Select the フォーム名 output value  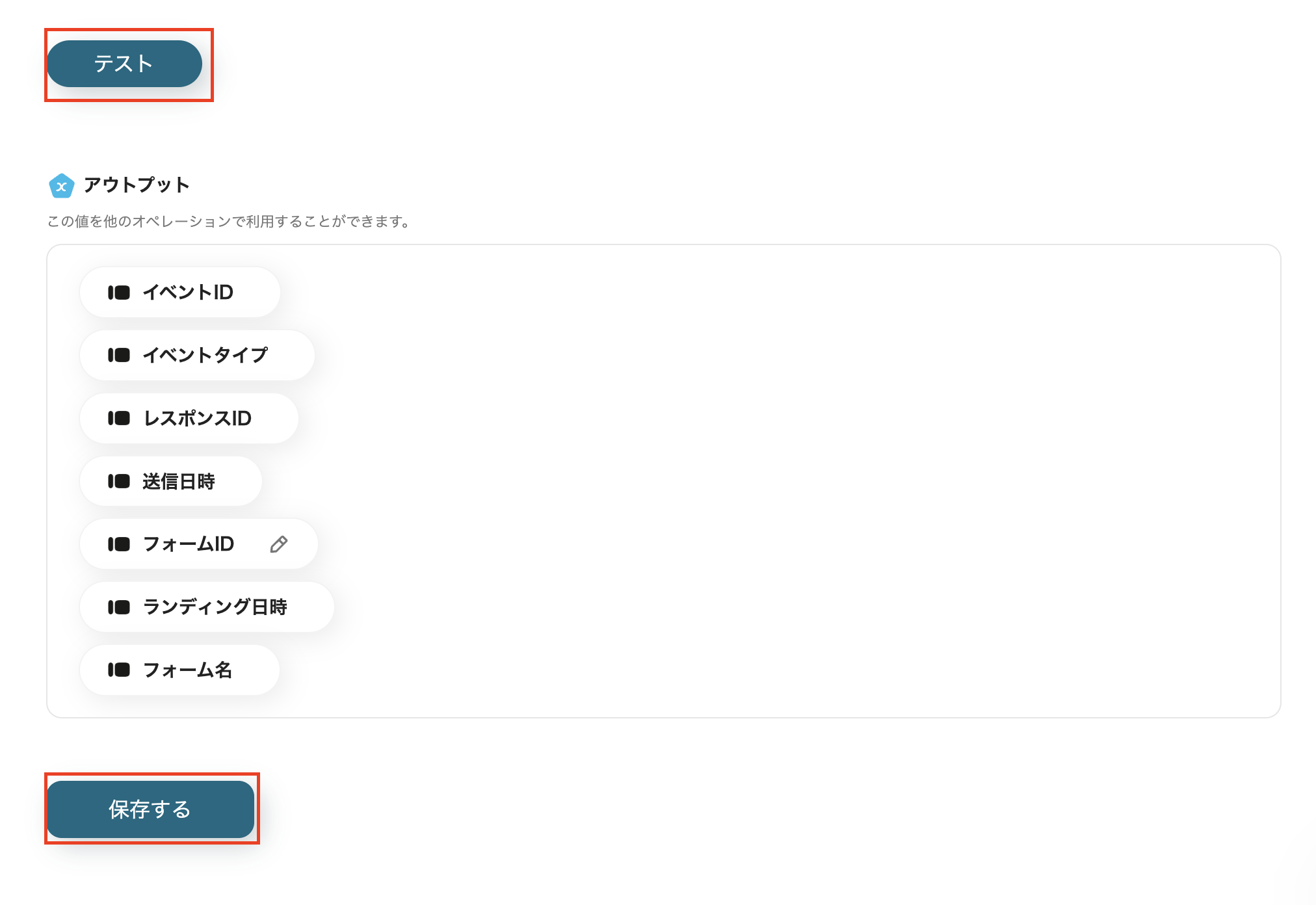click(179, 670)
